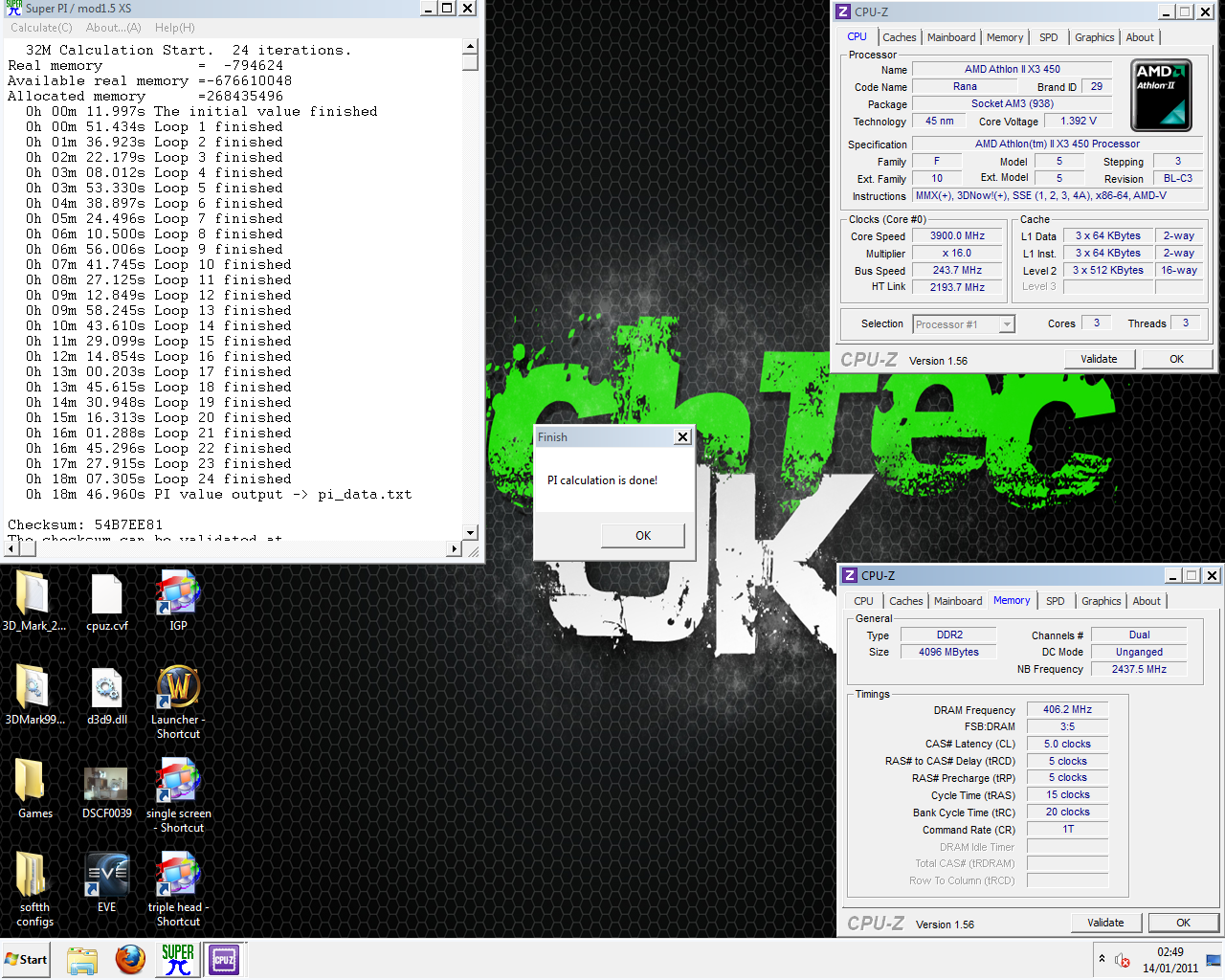Select Caches tab in bottom CPU-Z
Viewport: 1225px width, 980px height.
[x=905, y=601]
